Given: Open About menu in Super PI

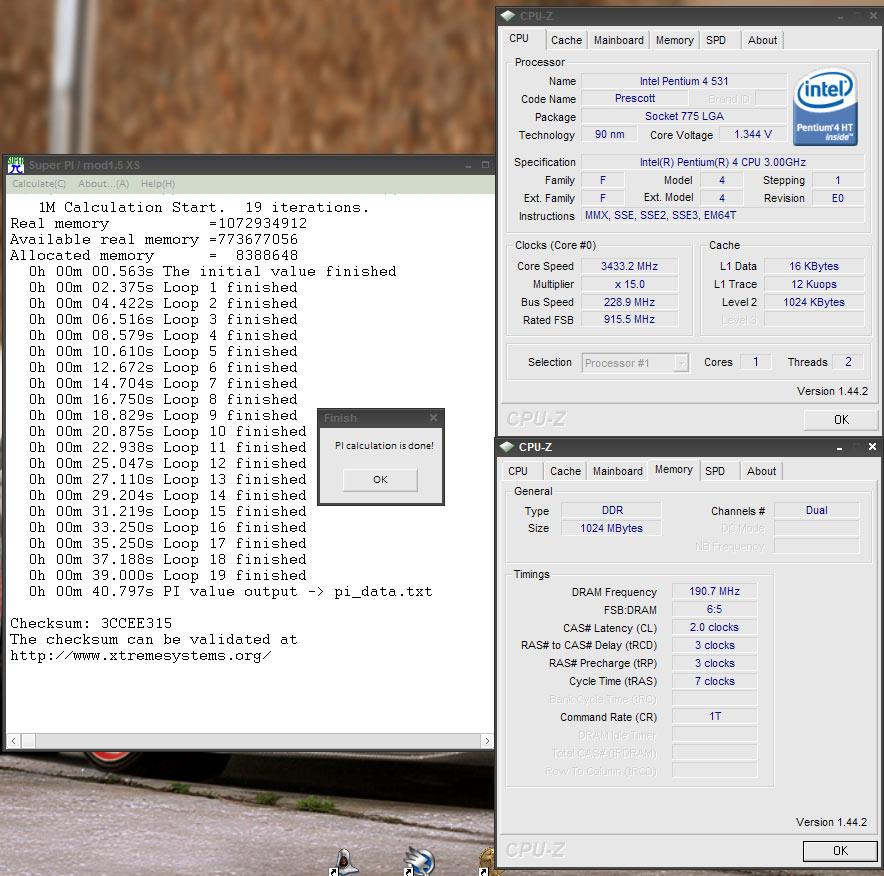Looking at the screenshot, I should [103, 184].
